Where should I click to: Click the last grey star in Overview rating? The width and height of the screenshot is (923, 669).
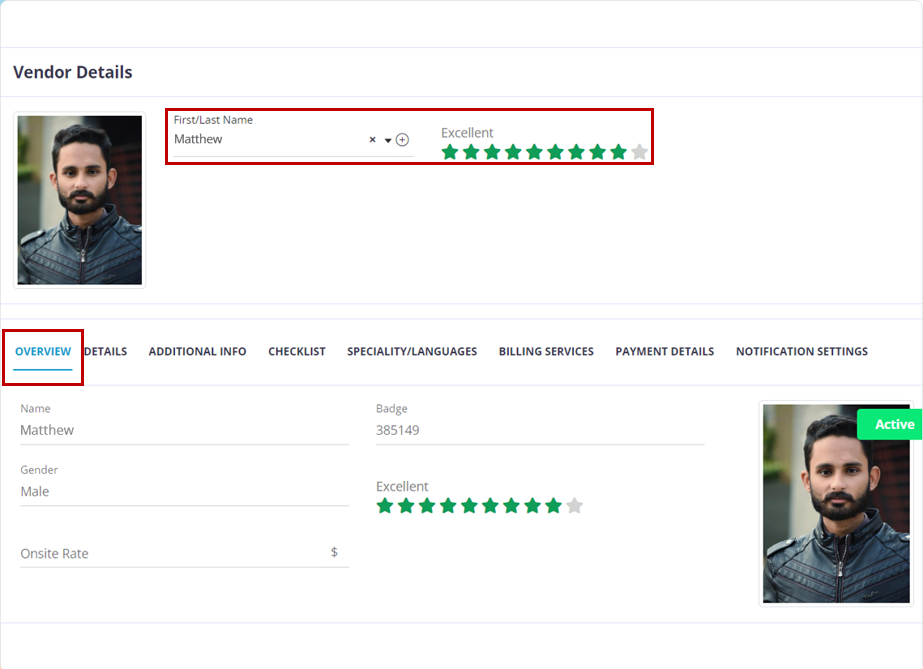click(574, 506)
